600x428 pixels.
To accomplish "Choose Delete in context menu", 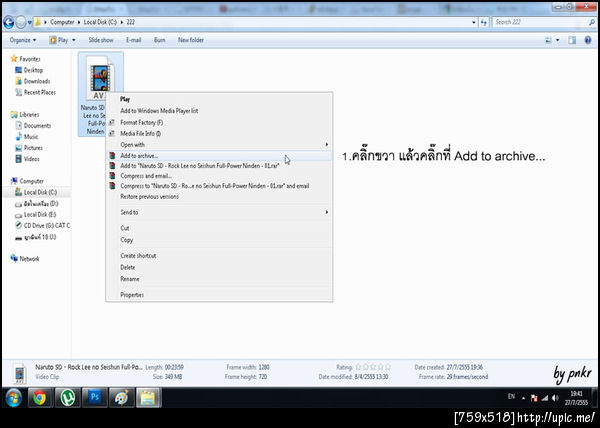I will 219,267.
